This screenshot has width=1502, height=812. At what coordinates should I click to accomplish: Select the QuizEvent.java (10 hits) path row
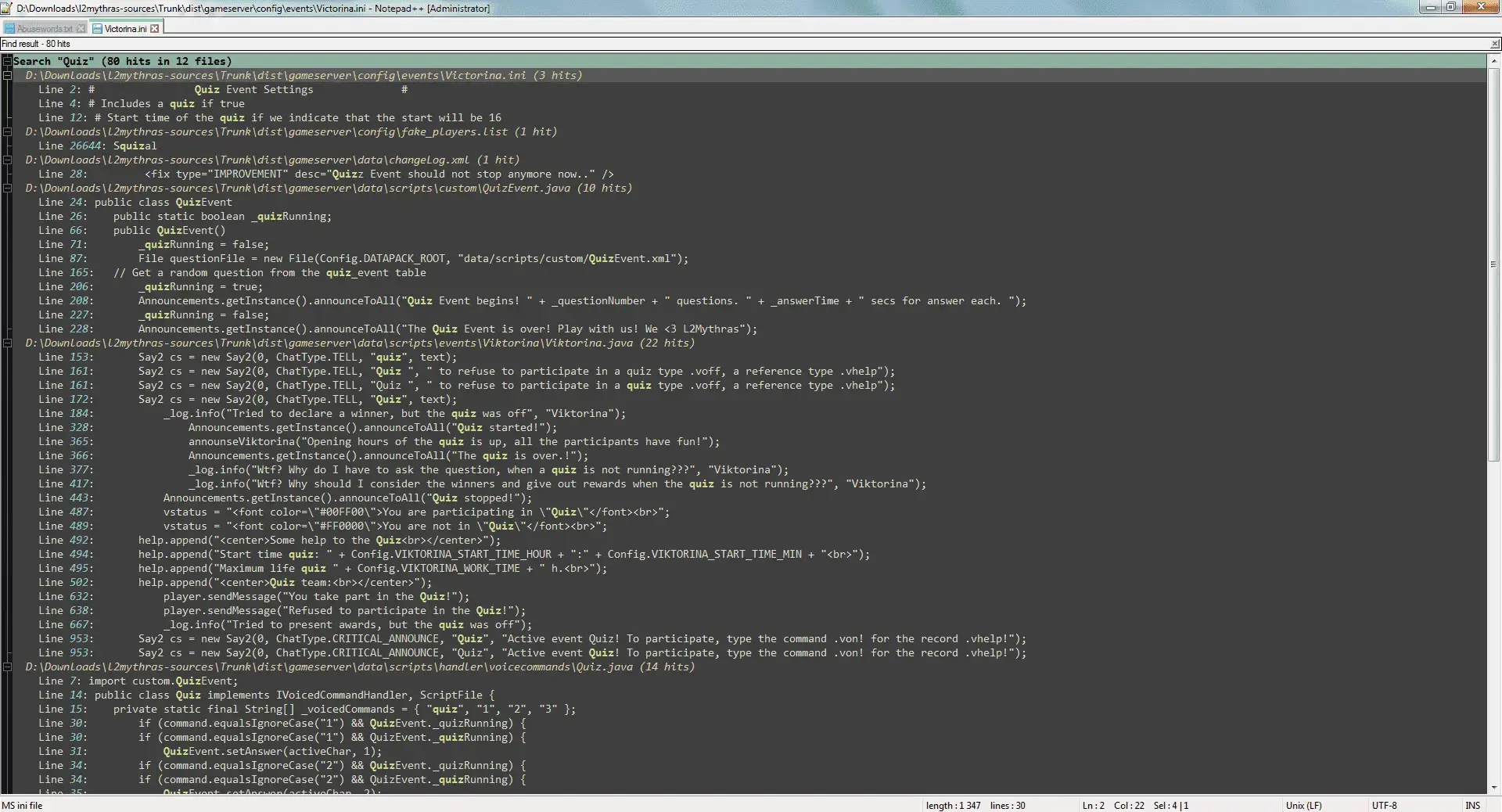click(329, 188)
